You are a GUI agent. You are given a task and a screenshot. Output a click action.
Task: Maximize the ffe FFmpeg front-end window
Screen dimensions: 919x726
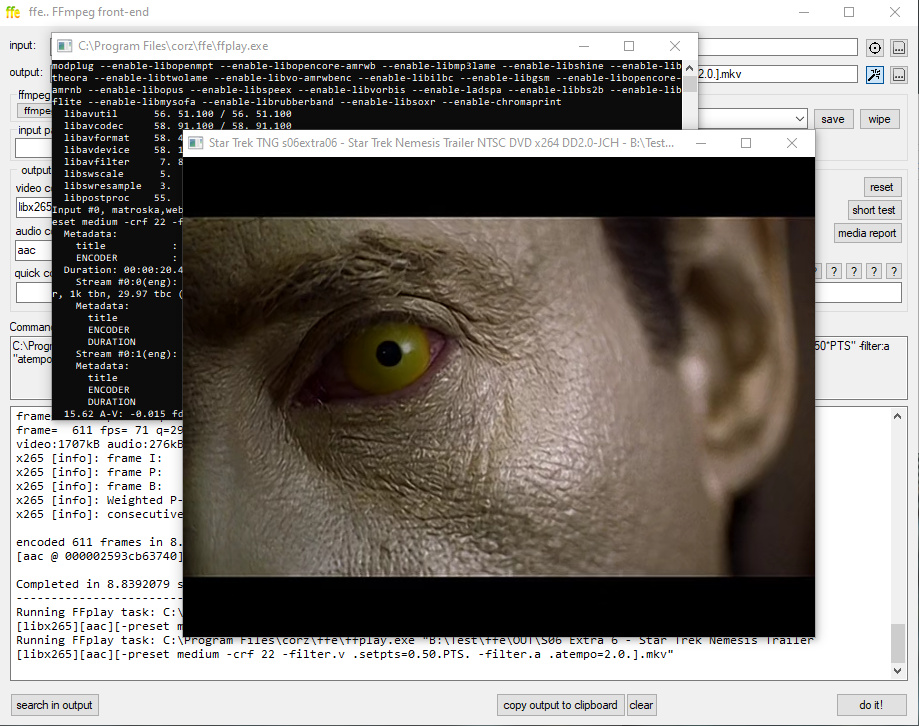[849, 12]
